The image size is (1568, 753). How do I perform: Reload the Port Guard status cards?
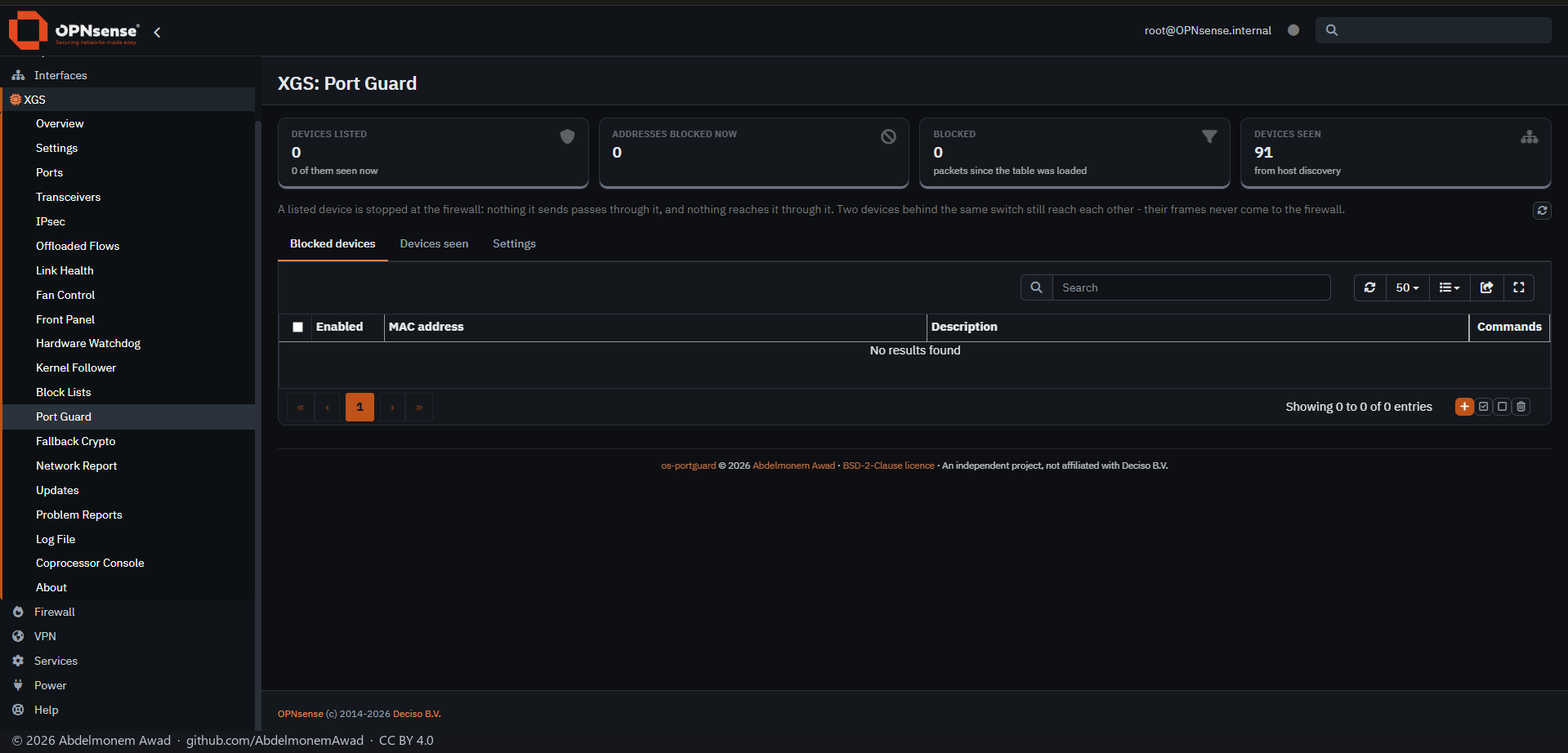coord(1542,211)
